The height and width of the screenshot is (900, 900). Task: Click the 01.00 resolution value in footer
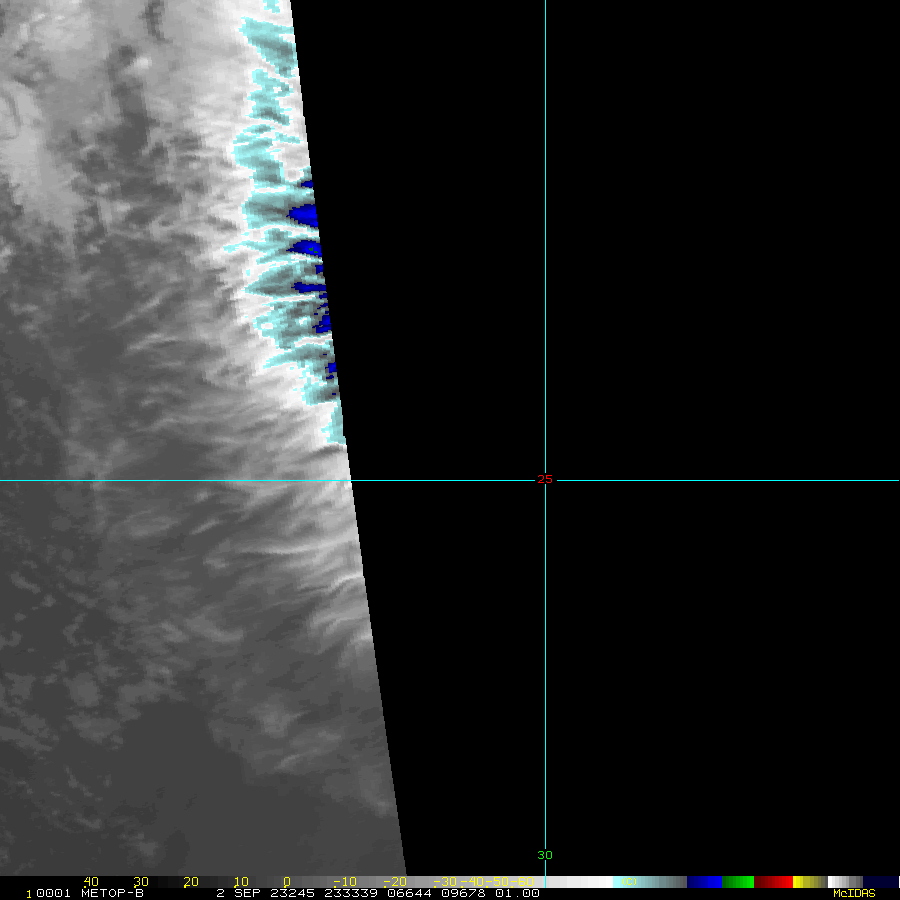tap(519, 893)
